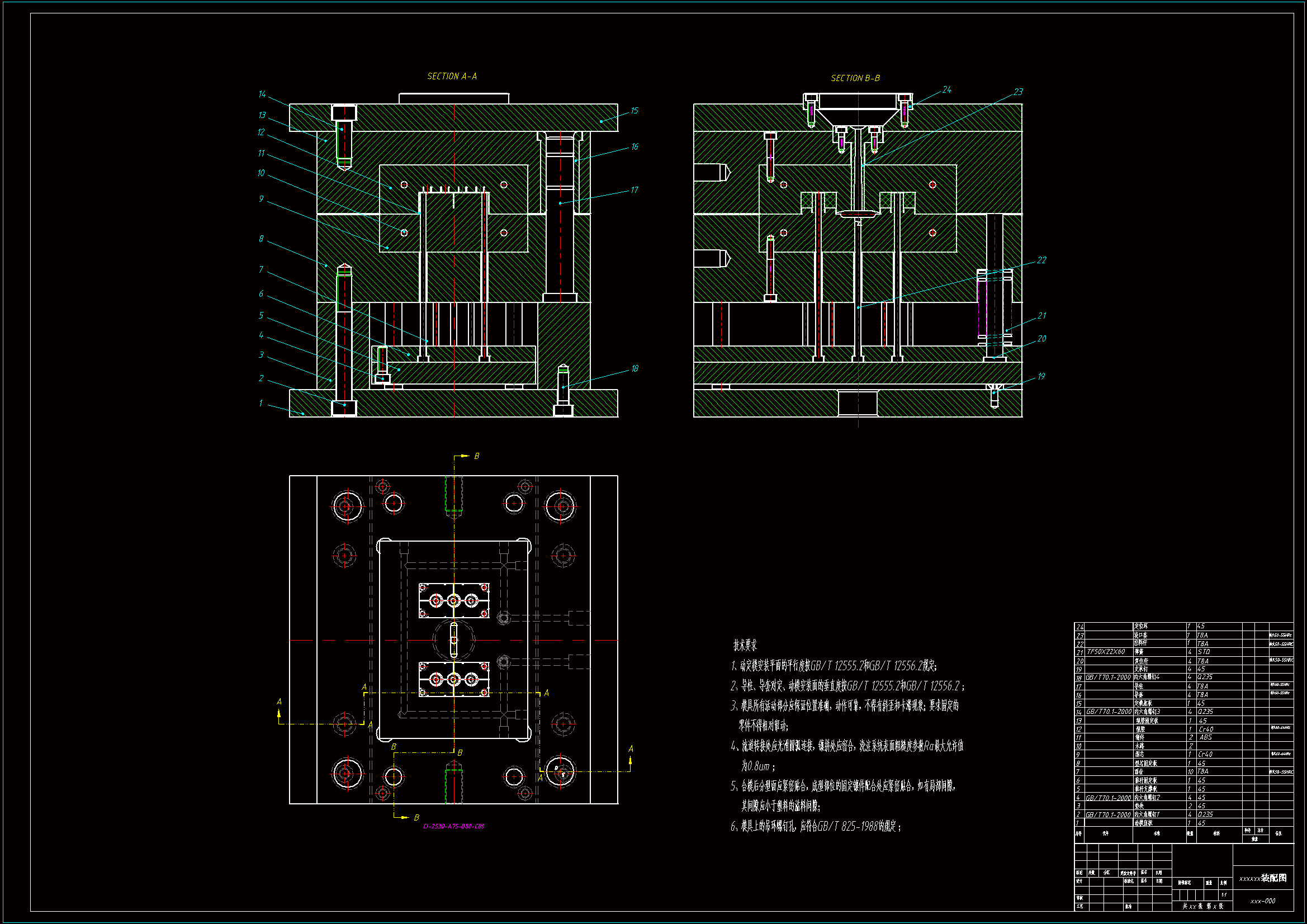Screen dimensions: 1307x924
Task: Select part callout number 24
Action: click(x=946, y=89)
